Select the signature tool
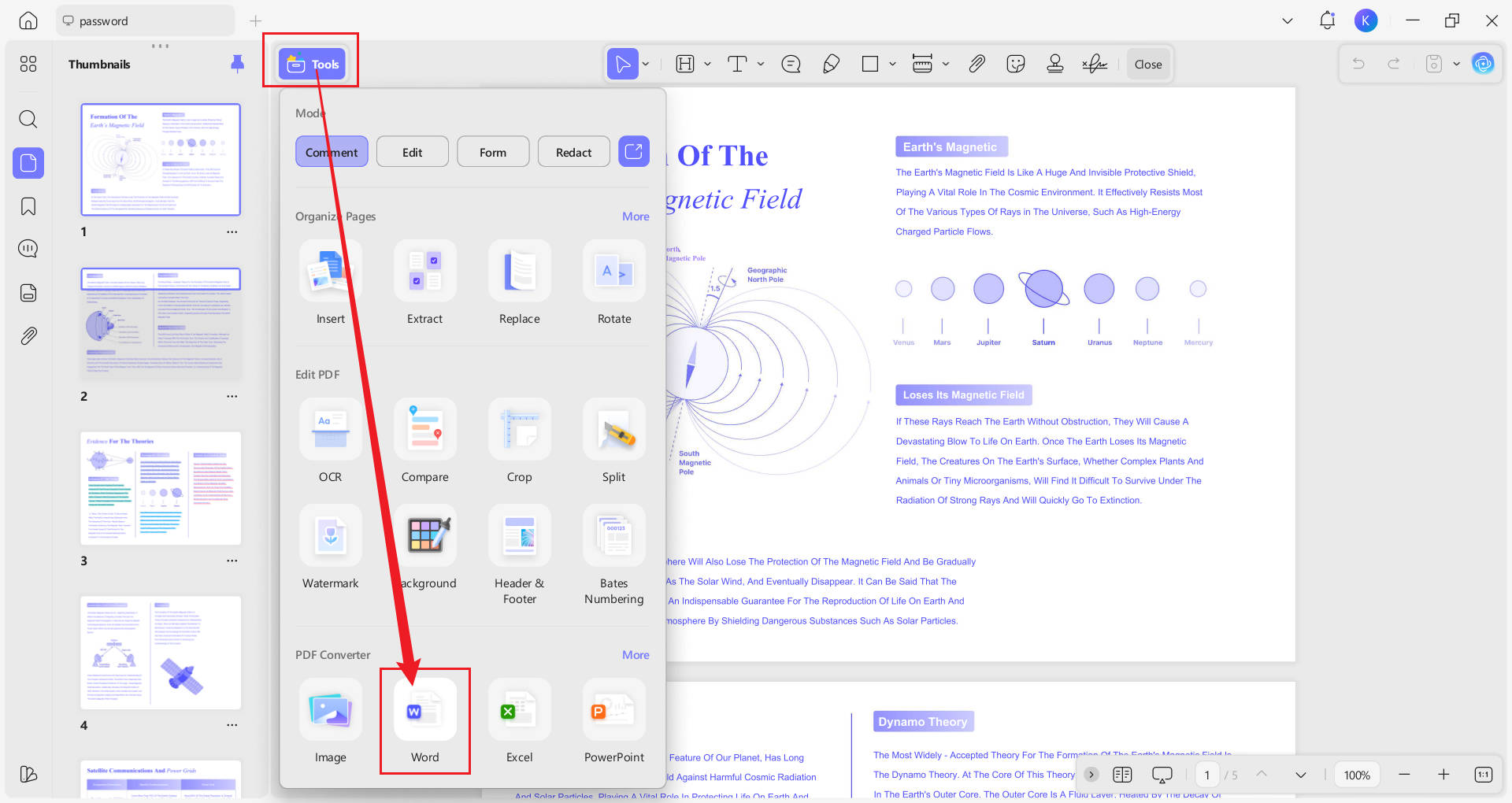Image resolution: width=1512 pixels, height=803 pixels. (x=1095, y=64)
